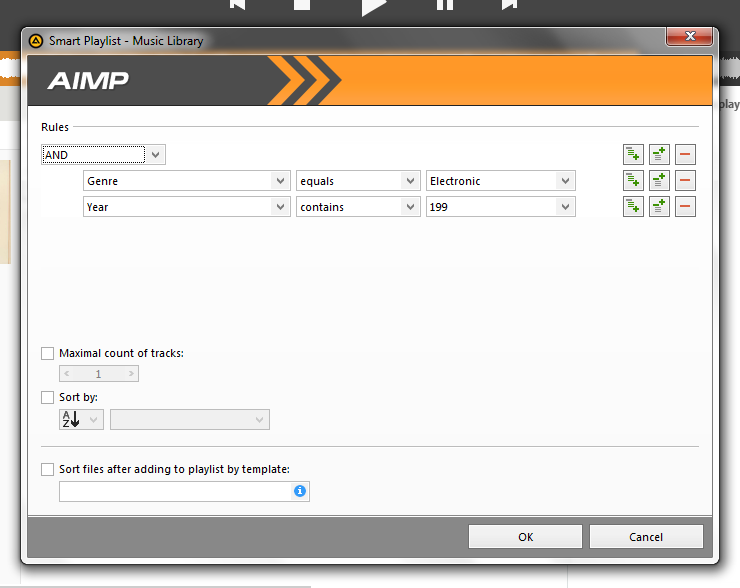Enable the Sort by checkbox
The image size is (740, 588).
pos(47,397)
